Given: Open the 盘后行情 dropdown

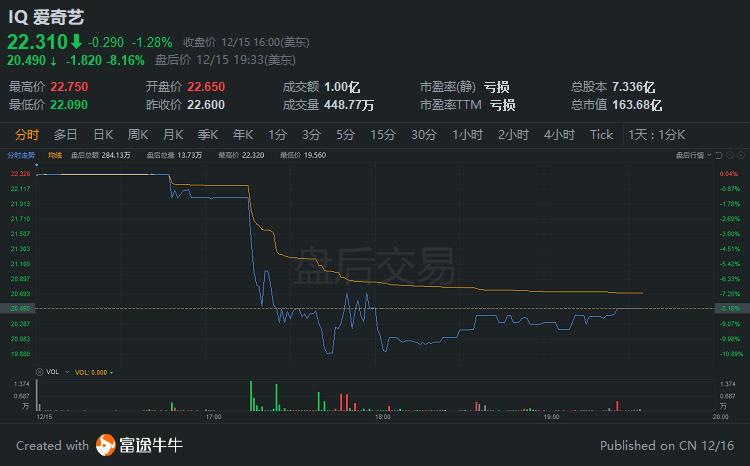Looking at the screenshot, I should click(693, 155).
